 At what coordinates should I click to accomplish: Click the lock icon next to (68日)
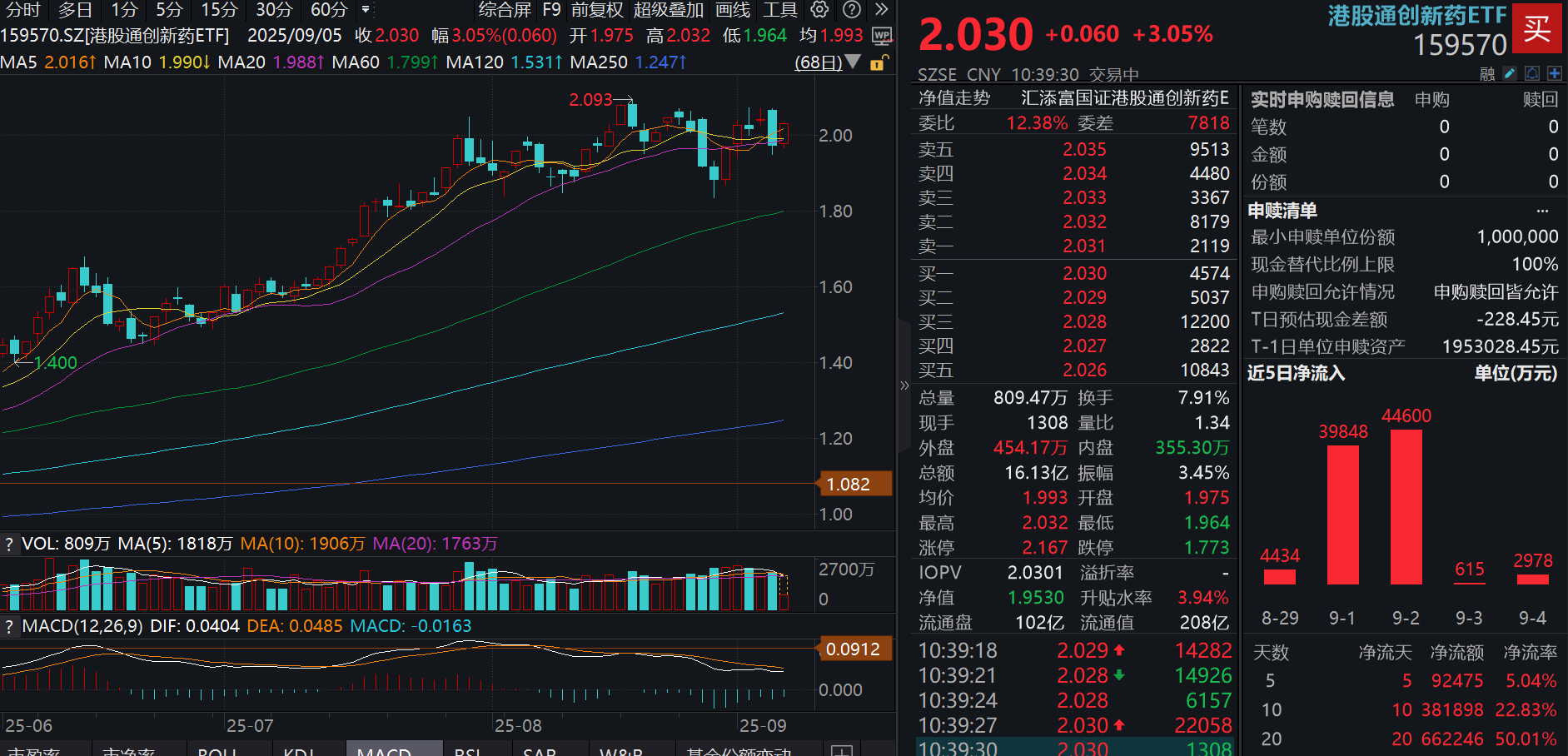pyautogui.click(x=877, y=62)
